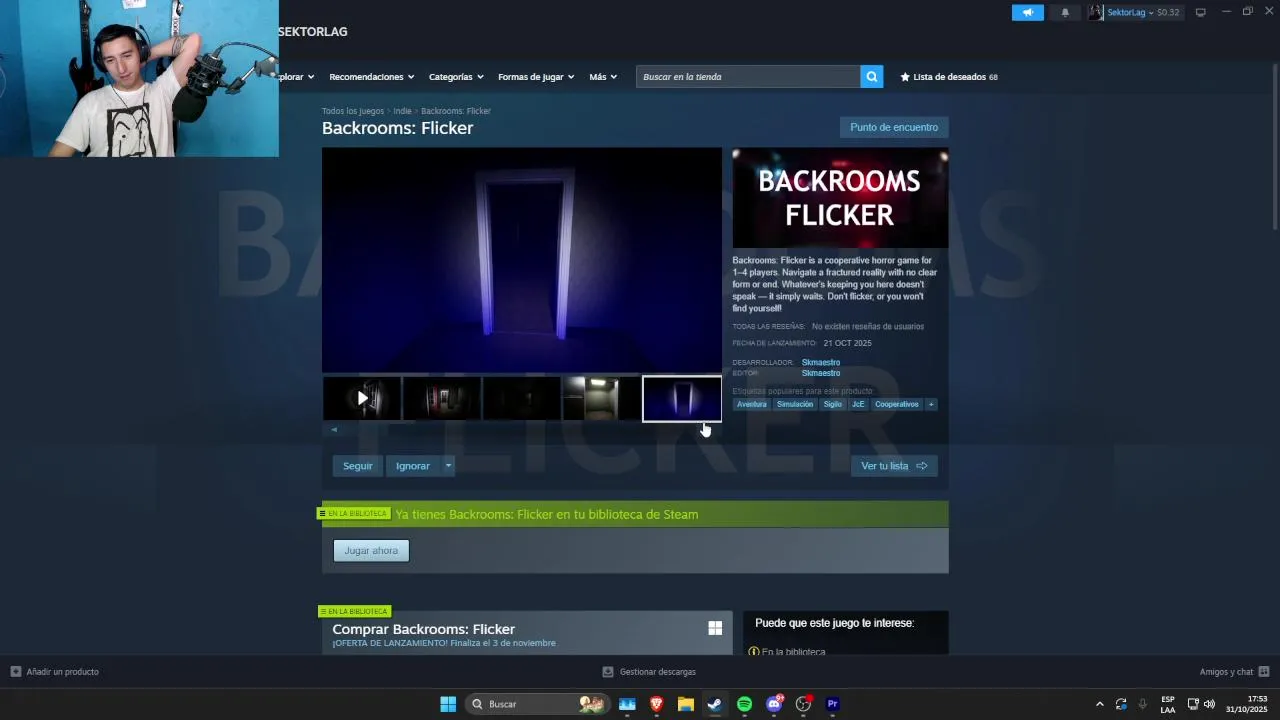Click the screenshot strip left scroll arrow

coord(334,430)
